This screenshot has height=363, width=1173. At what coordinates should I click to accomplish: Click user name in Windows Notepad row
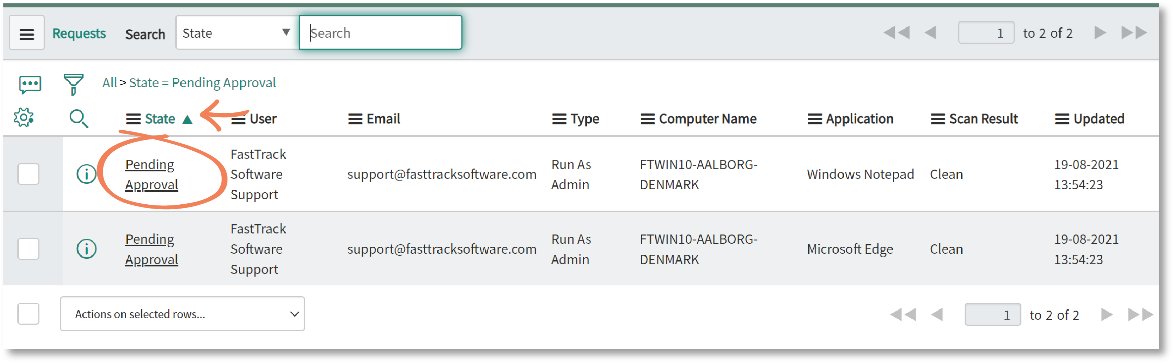point(258,174)
